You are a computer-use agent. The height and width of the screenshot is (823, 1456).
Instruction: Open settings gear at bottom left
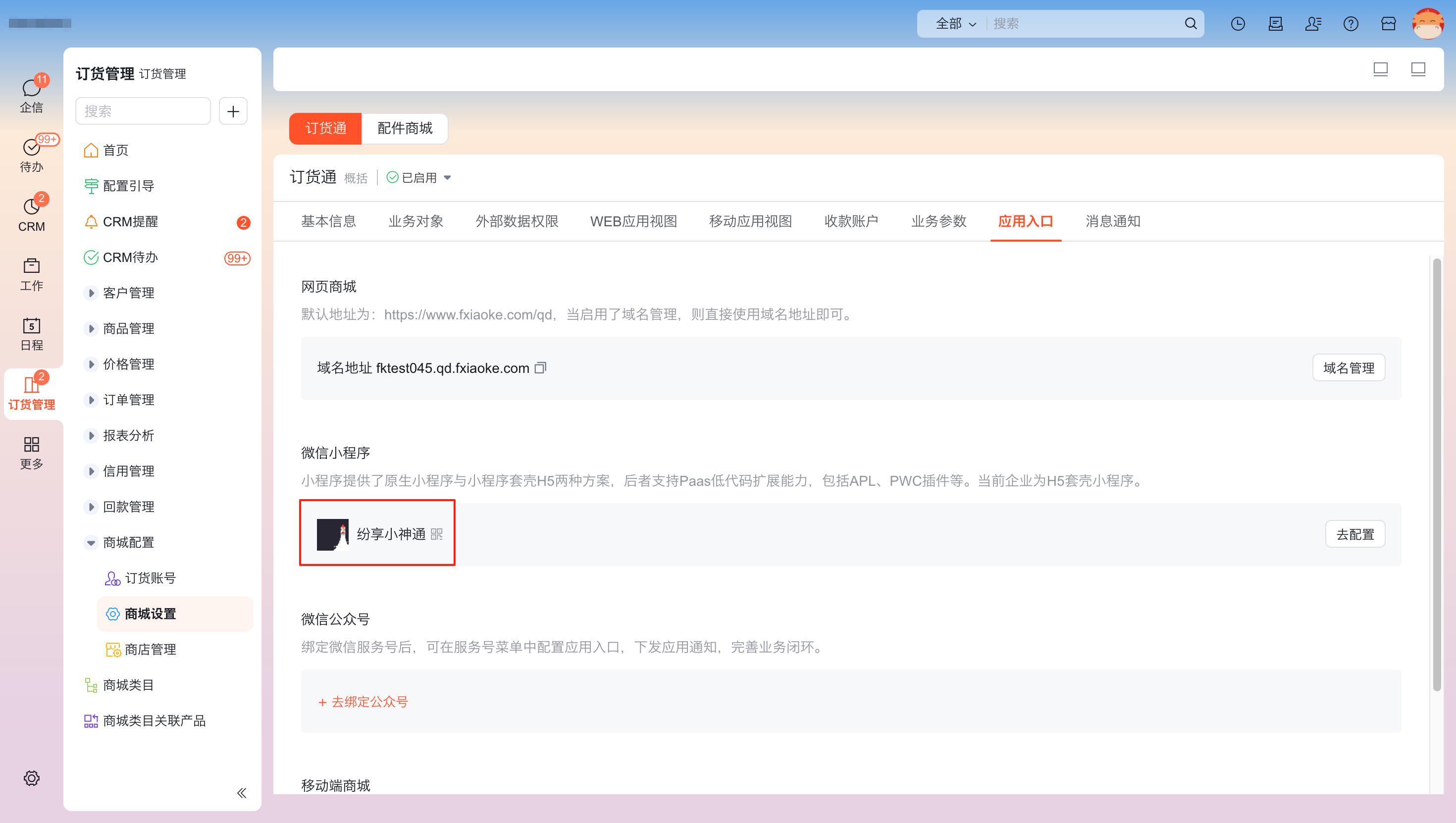pyautogui.click(x=32, y=778)
